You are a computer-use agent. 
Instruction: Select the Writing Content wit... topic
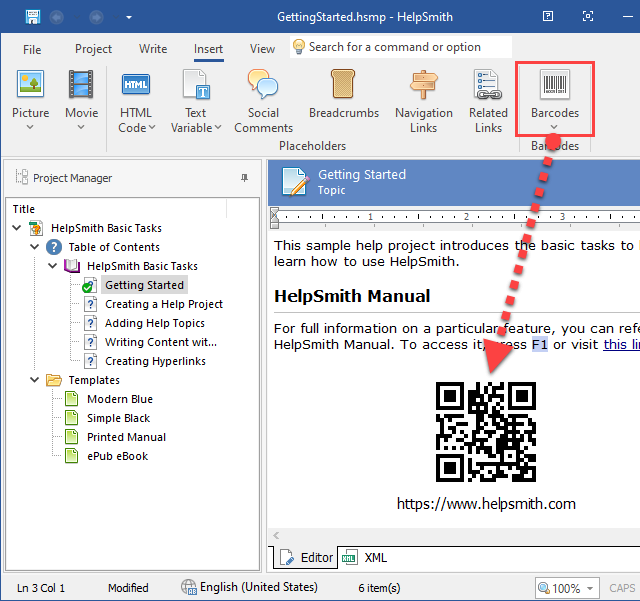161,342
